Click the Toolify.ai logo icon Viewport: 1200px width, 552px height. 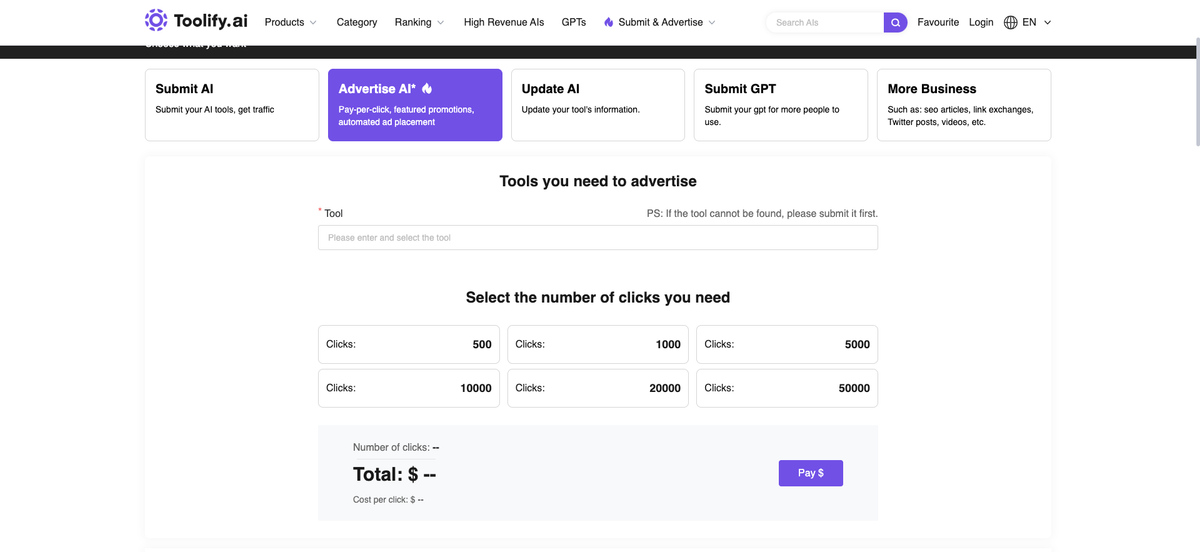[156, 21]
